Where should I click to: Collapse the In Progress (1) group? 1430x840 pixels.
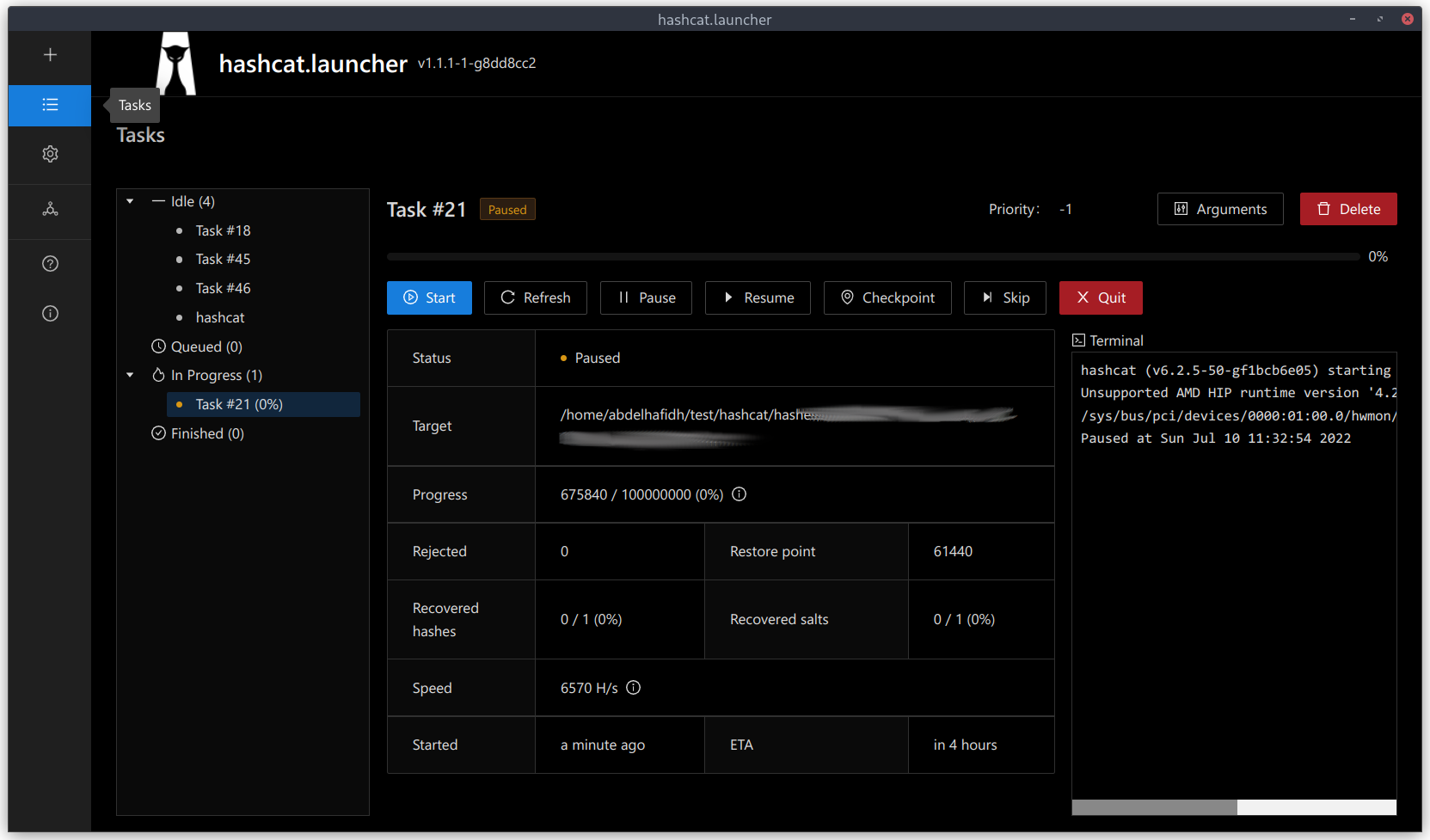click(x=130, y=375)
